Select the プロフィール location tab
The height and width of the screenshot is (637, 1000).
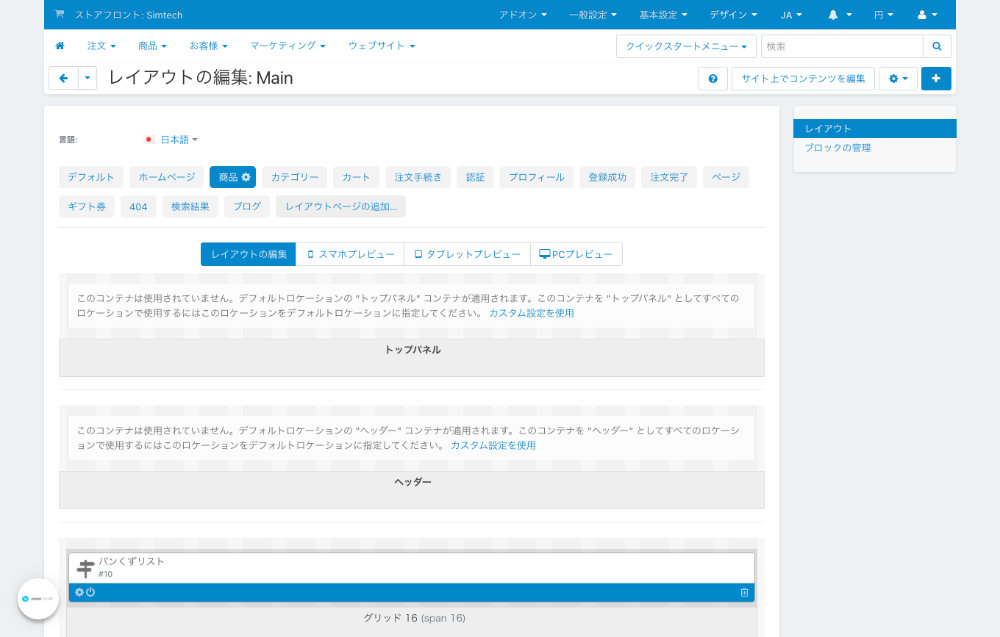coord(536,177)
